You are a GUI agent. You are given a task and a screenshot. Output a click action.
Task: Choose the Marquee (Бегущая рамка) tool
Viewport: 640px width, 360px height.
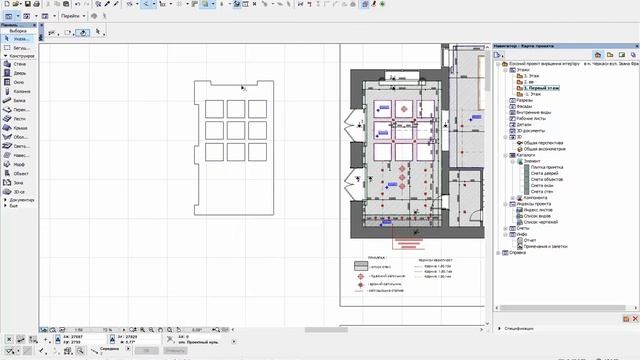[x=16, y=48]
